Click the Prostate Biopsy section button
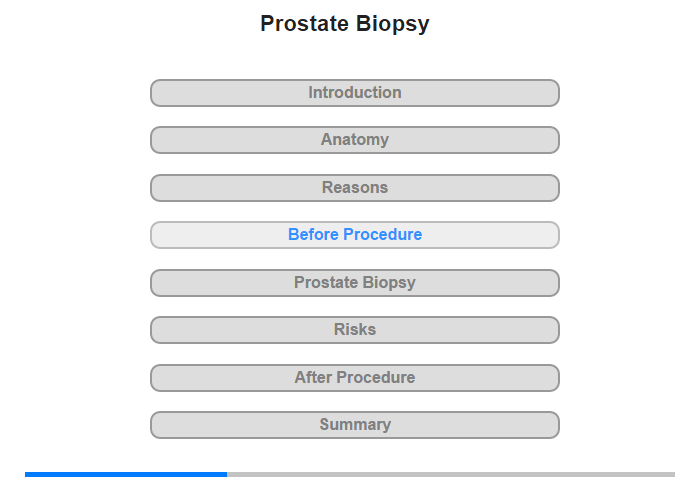700x480 pixels. 355,283
